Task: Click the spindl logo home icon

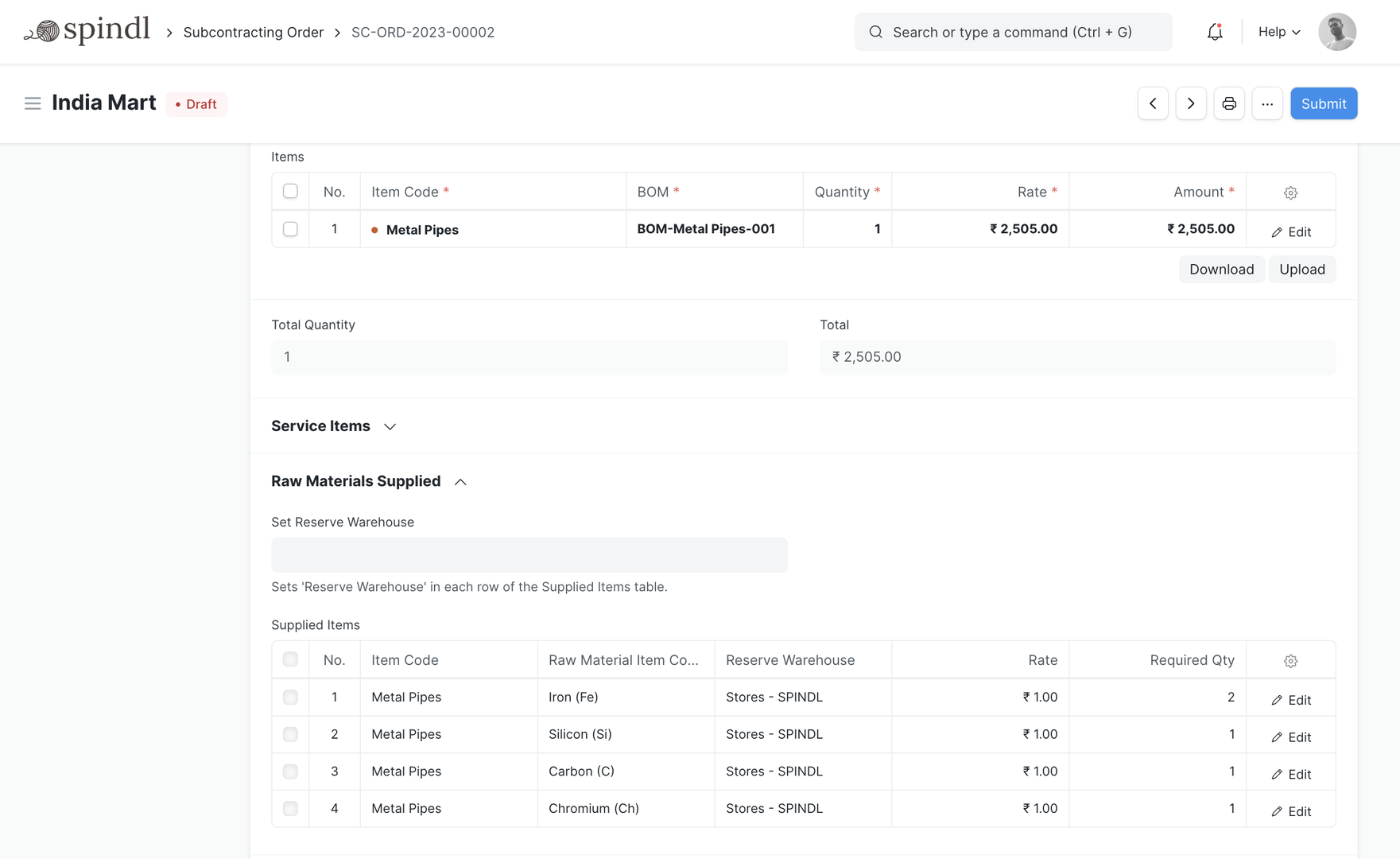Action: pyautogui.click(x=87, y=32)
